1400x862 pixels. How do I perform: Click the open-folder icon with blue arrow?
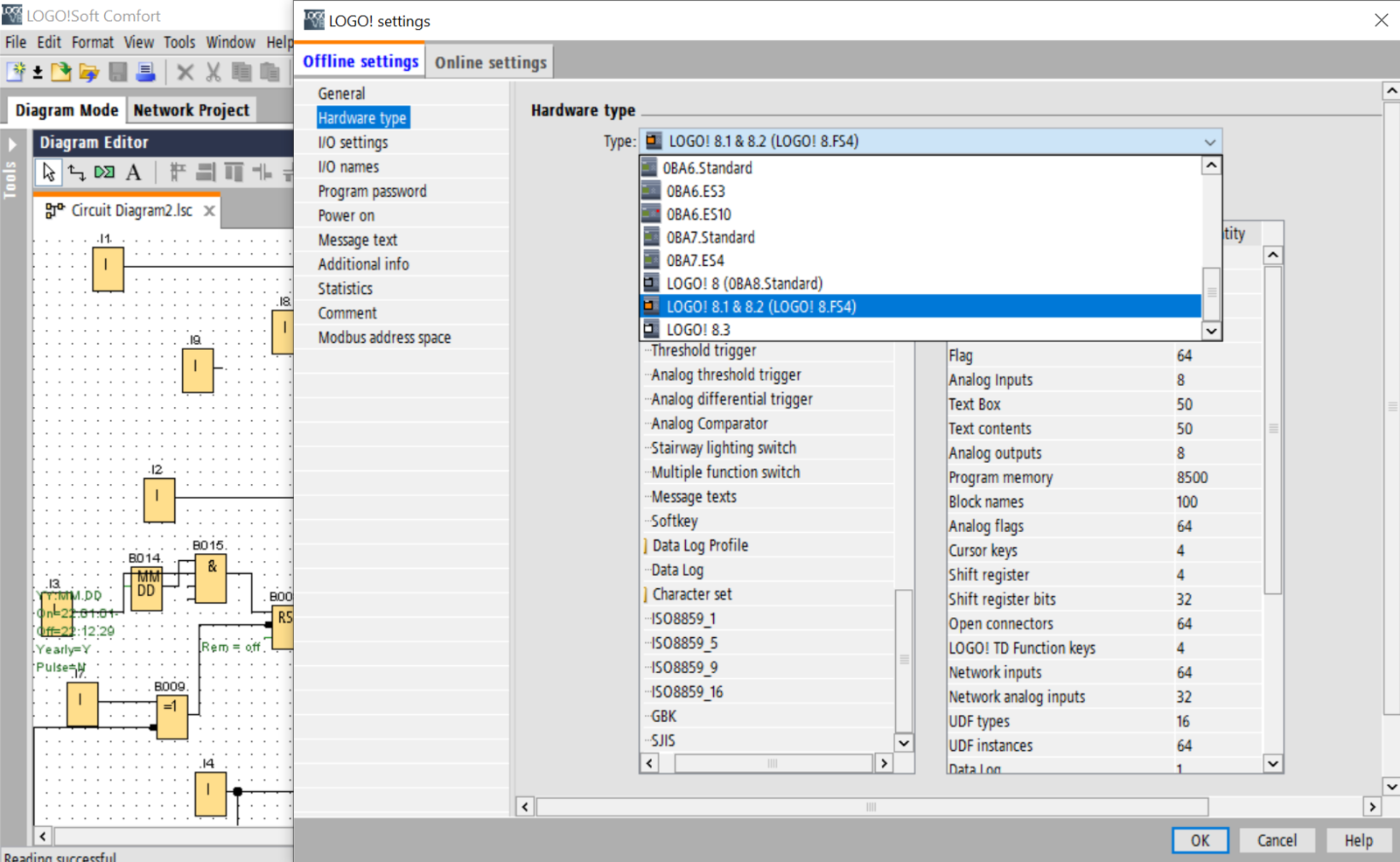(88, 72)
